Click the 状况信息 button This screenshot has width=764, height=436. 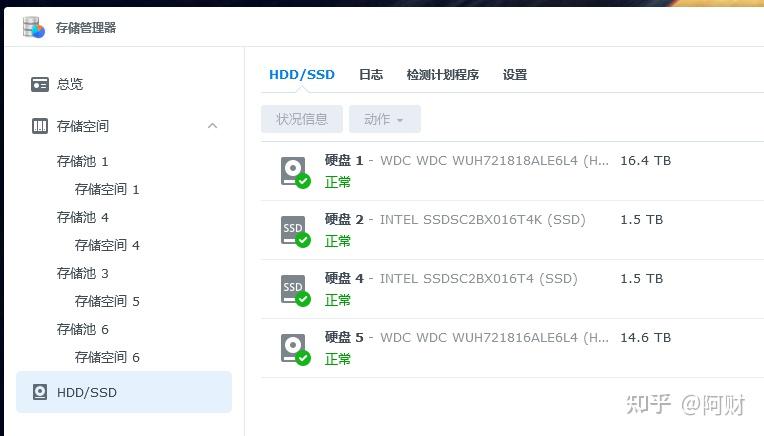(x=302, y=119)
